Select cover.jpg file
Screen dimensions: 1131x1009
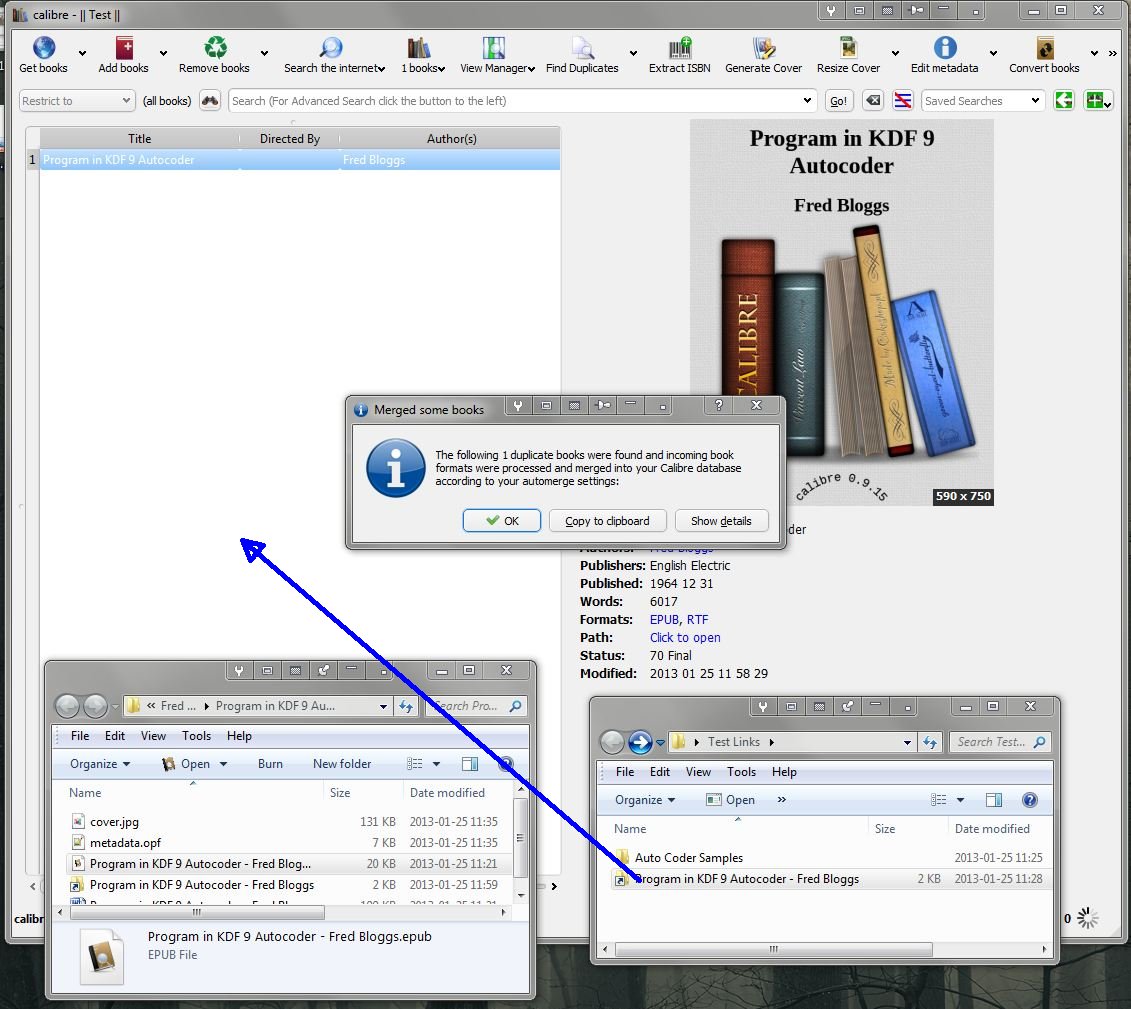[x=114, y=821]
